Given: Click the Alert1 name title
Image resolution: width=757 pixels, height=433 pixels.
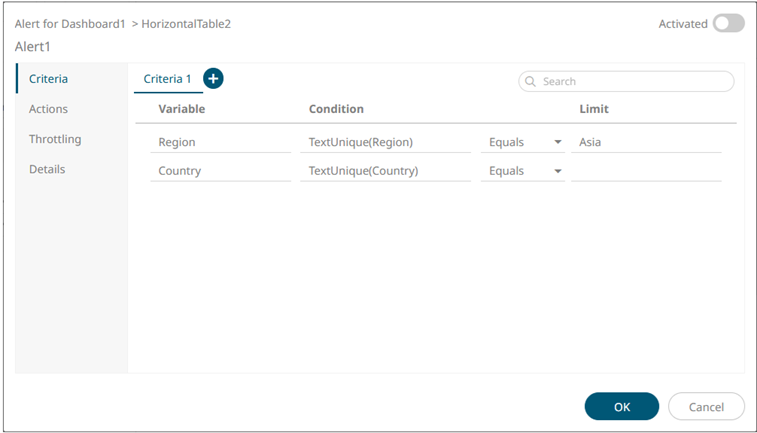Looking at the screenshot, I should click(x=32, y=46).
